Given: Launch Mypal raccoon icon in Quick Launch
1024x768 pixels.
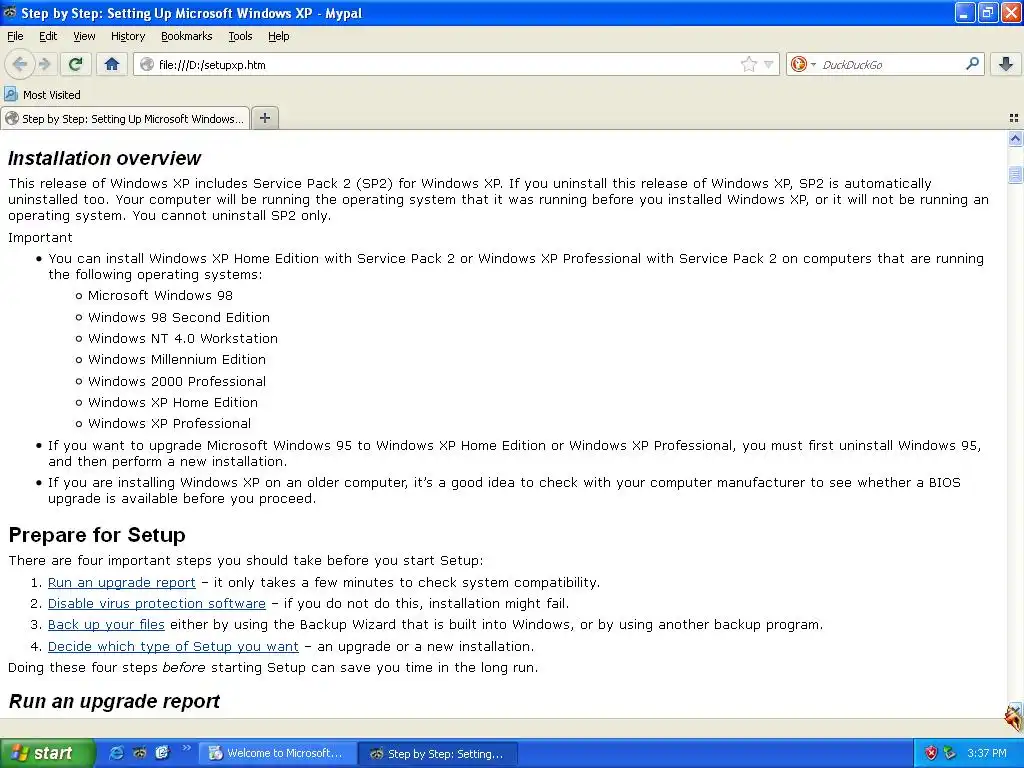Looking at the screenshot, I should 140,753.
